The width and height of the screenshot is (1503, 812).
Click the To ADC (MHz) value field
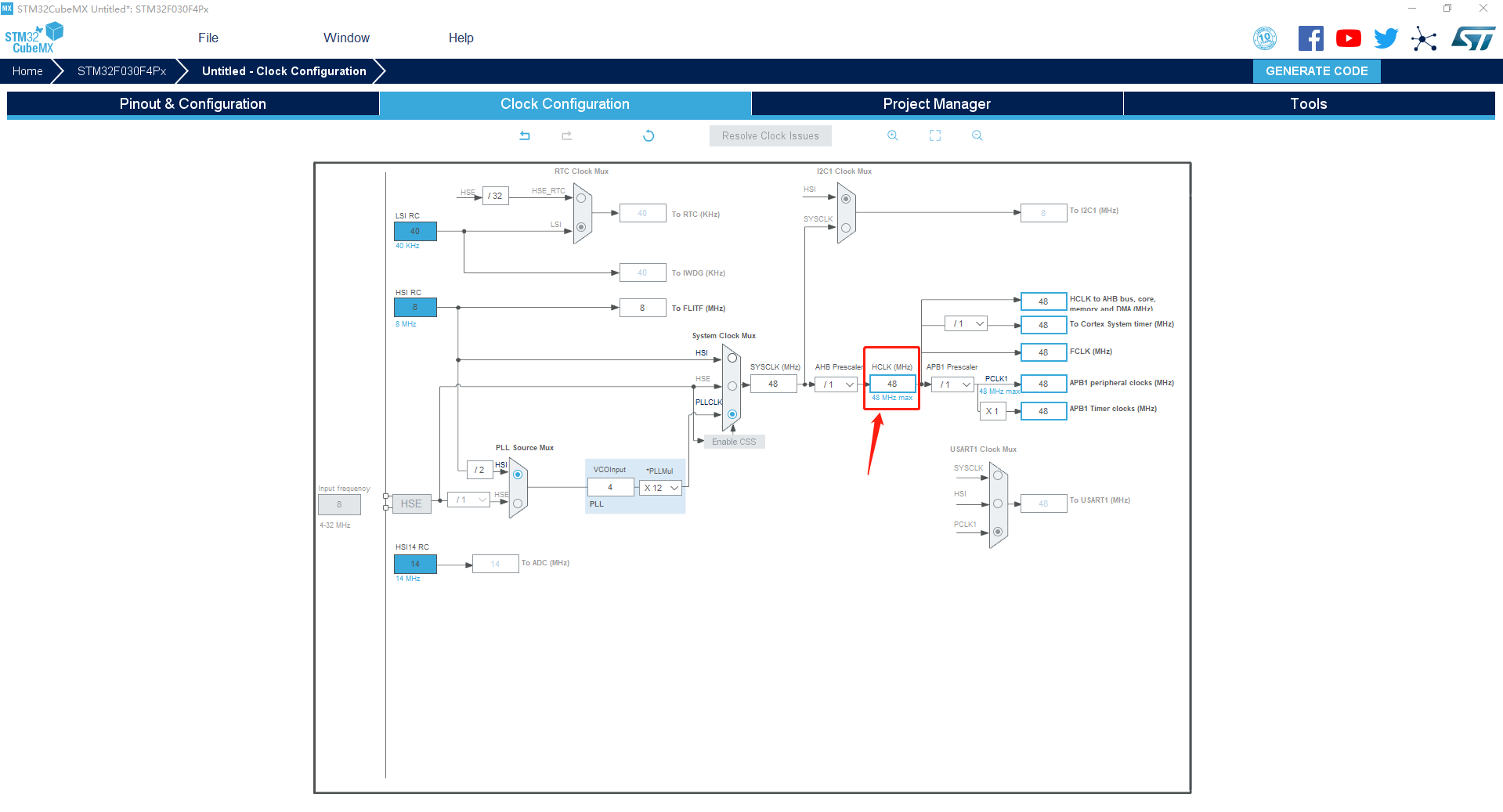pos(495,564)
